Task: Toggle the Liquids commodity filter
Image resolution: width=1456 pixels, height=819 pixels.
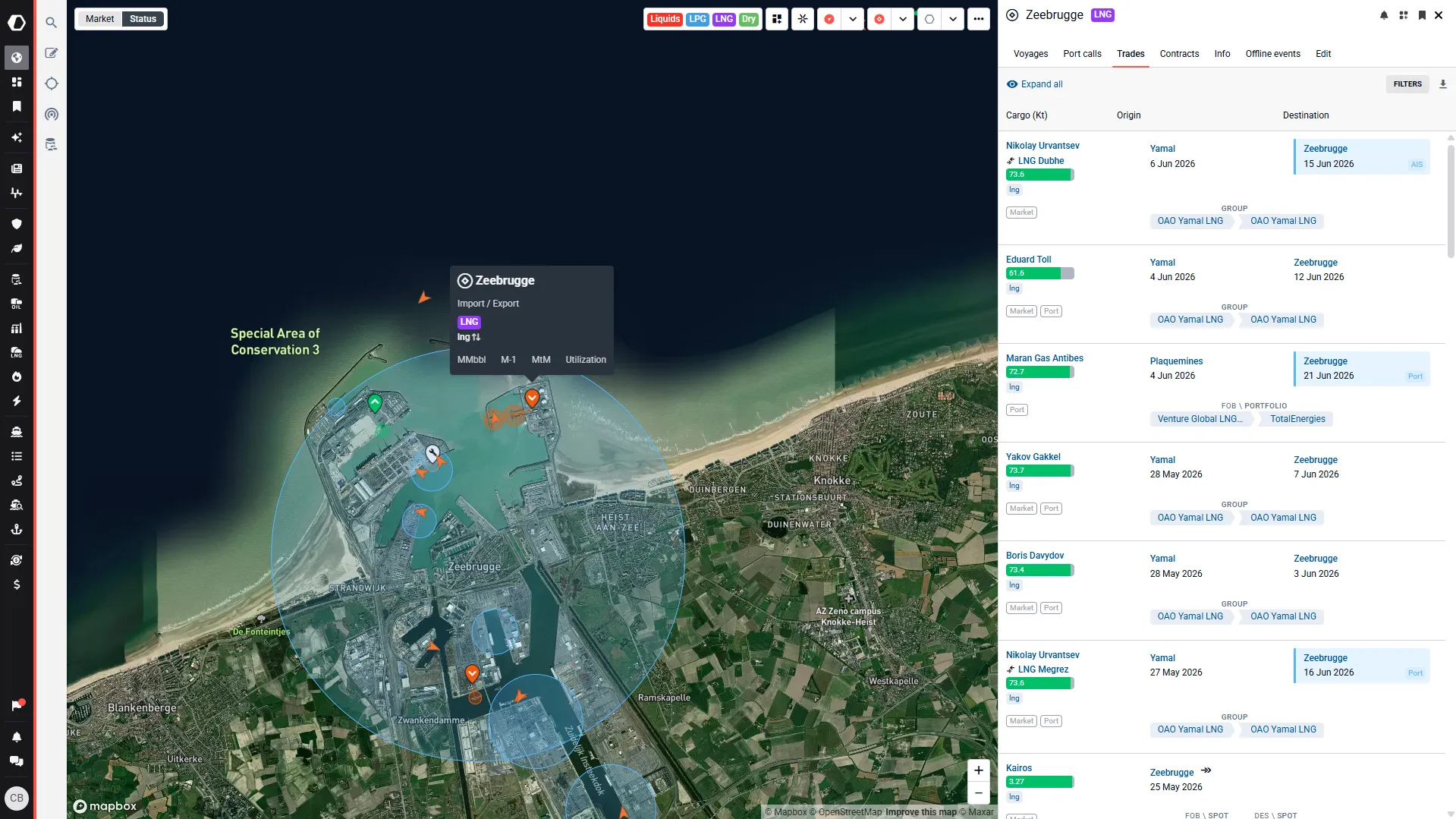Action: pyautogui.click(x=665, y=19)
